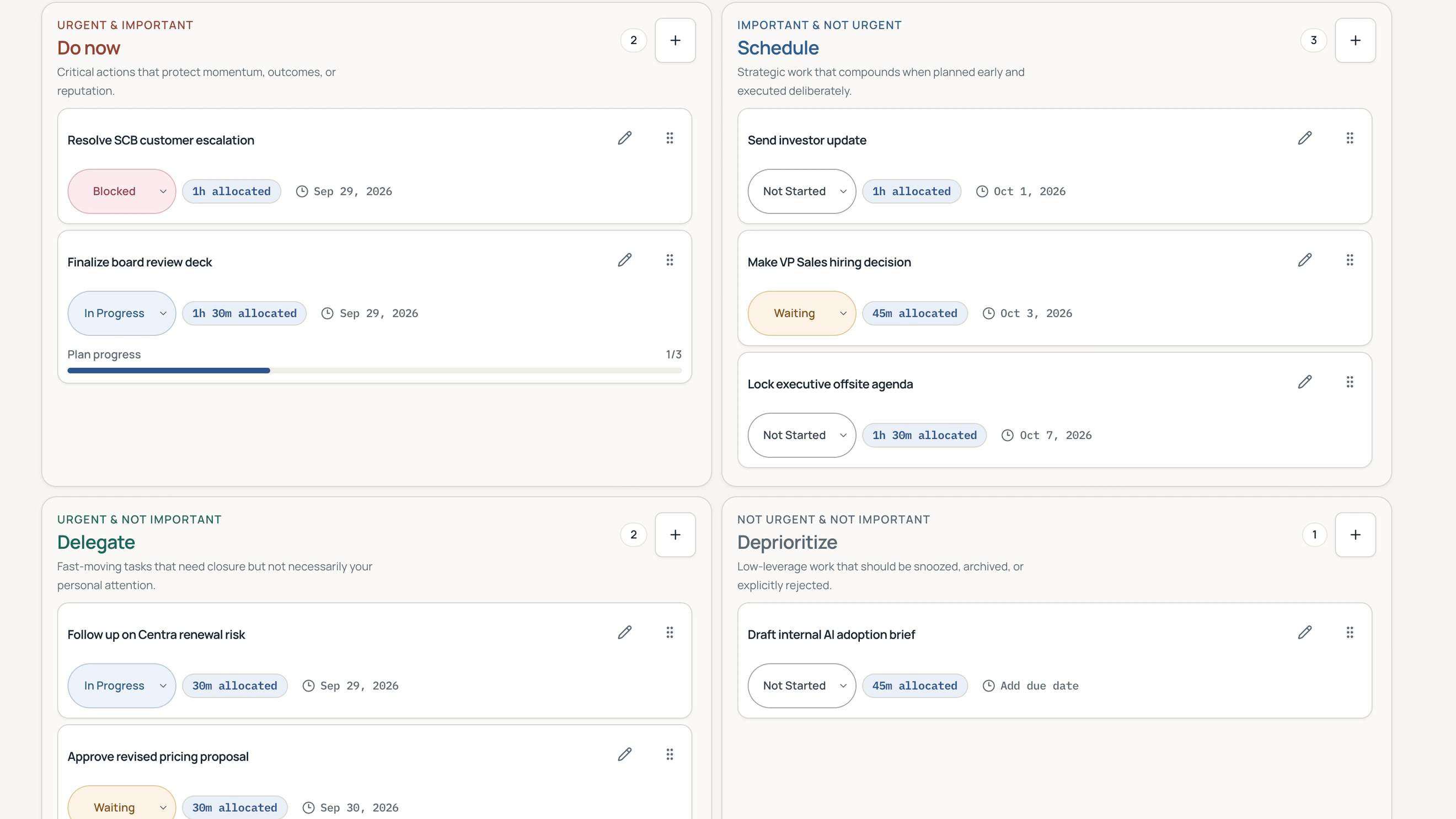Edit the Send investor update task
1456x819 pixels.
1304,138
